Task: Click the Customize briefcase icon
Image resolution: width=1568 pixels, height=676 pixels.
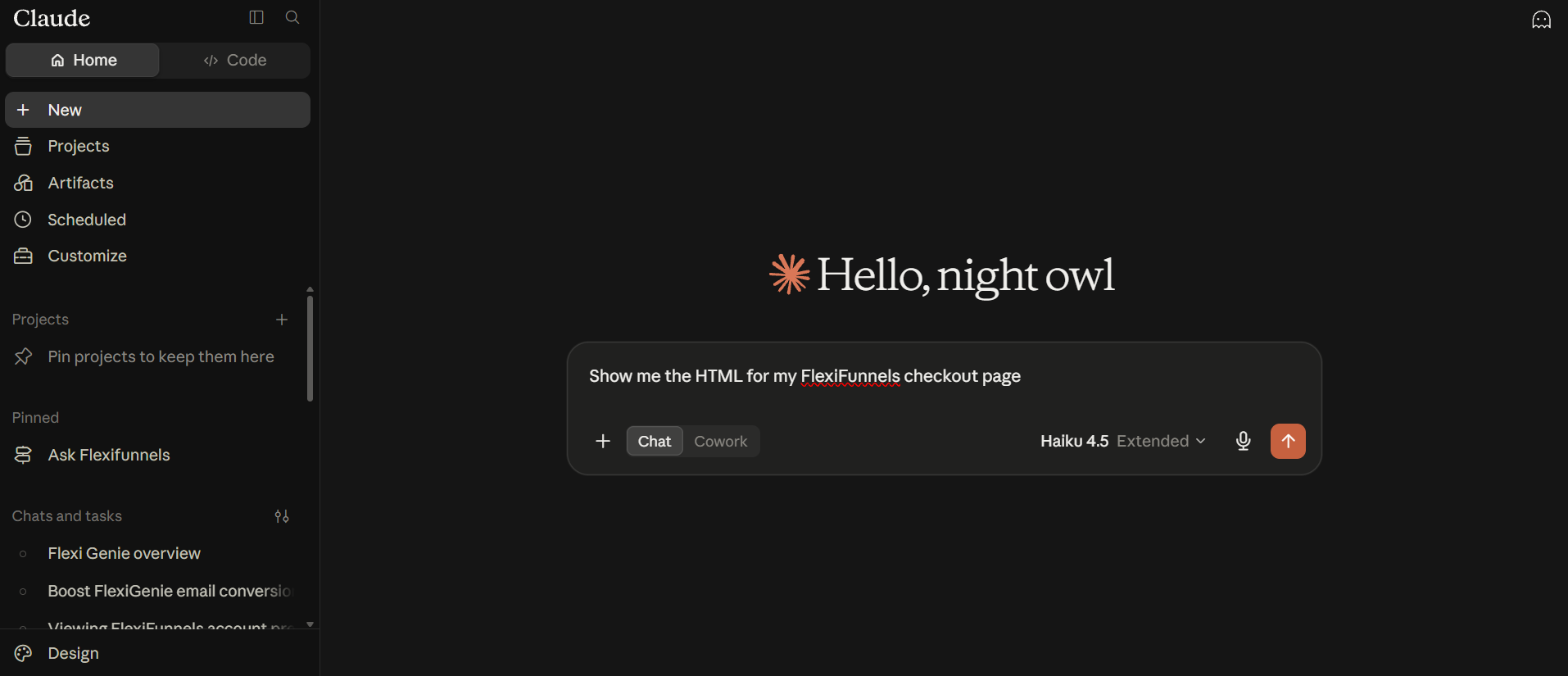Action: (23, 256)
